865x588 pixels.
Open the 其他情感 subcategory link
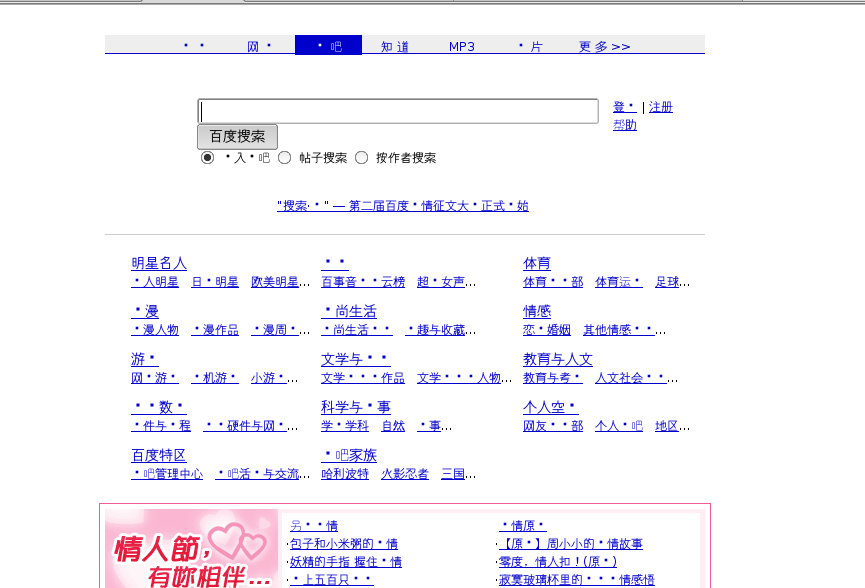(619, 330)
